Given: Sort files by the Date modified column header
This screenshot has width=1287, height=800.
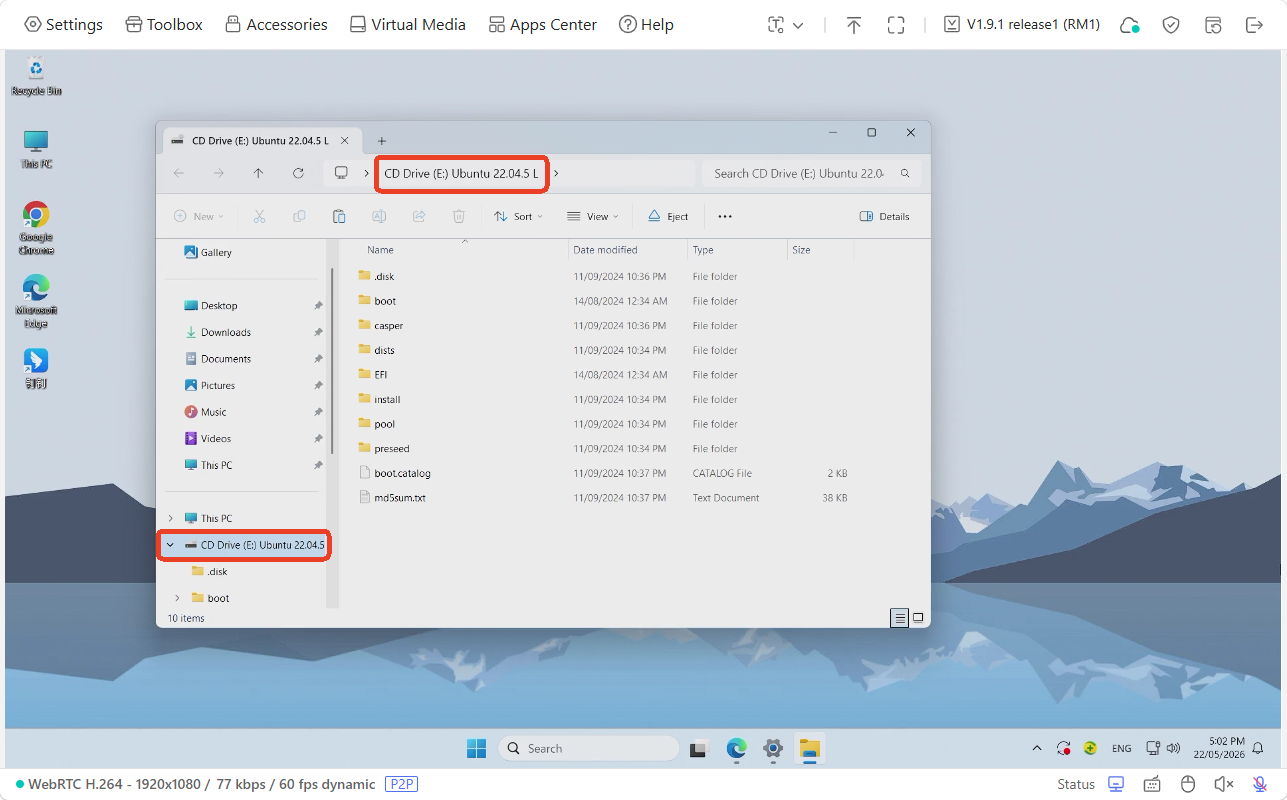Looking at the screenshot, I should [628, 250].
